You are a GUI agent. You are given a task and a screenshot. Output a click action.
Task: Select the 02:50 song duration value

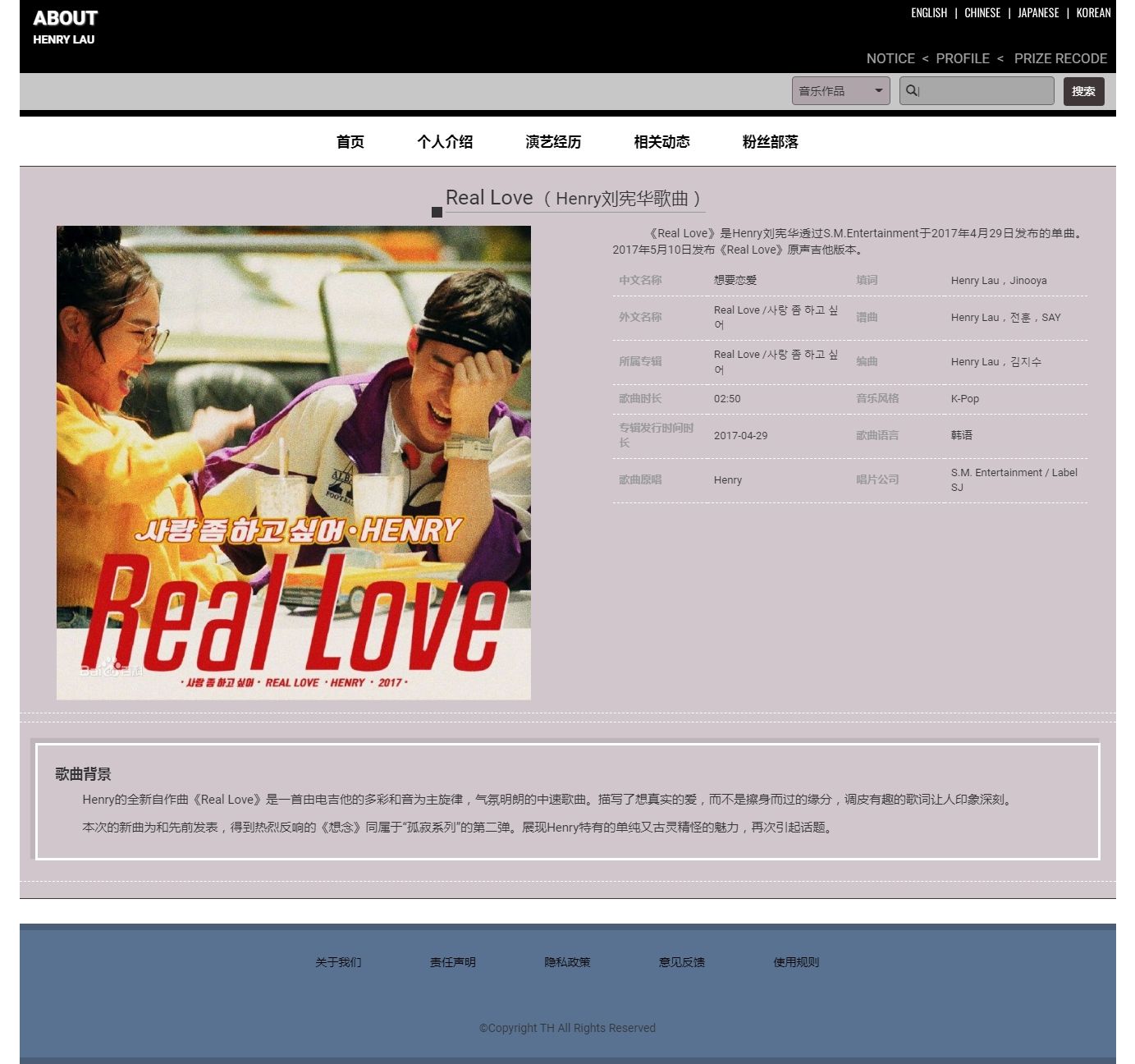(727, 398)
